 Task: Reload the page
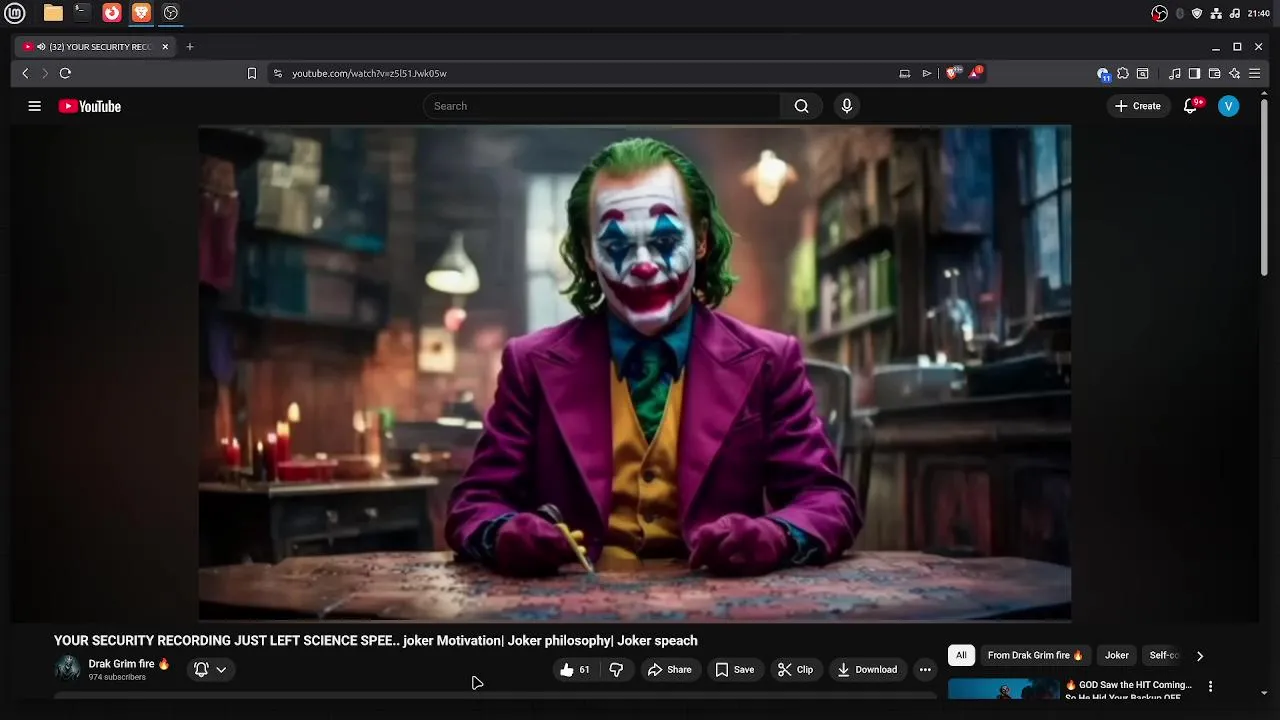[x=65, y=73]
